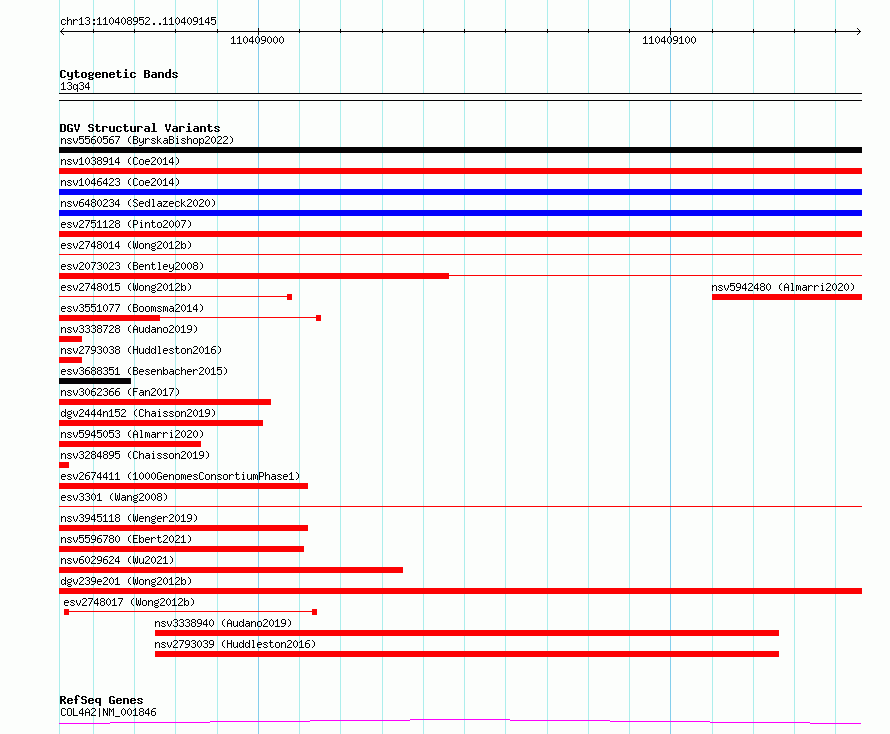The height and width of the screenshot is (734, 890).
Task: Click the 110409000 ruler position label
Action: click(x=257, y=40)
